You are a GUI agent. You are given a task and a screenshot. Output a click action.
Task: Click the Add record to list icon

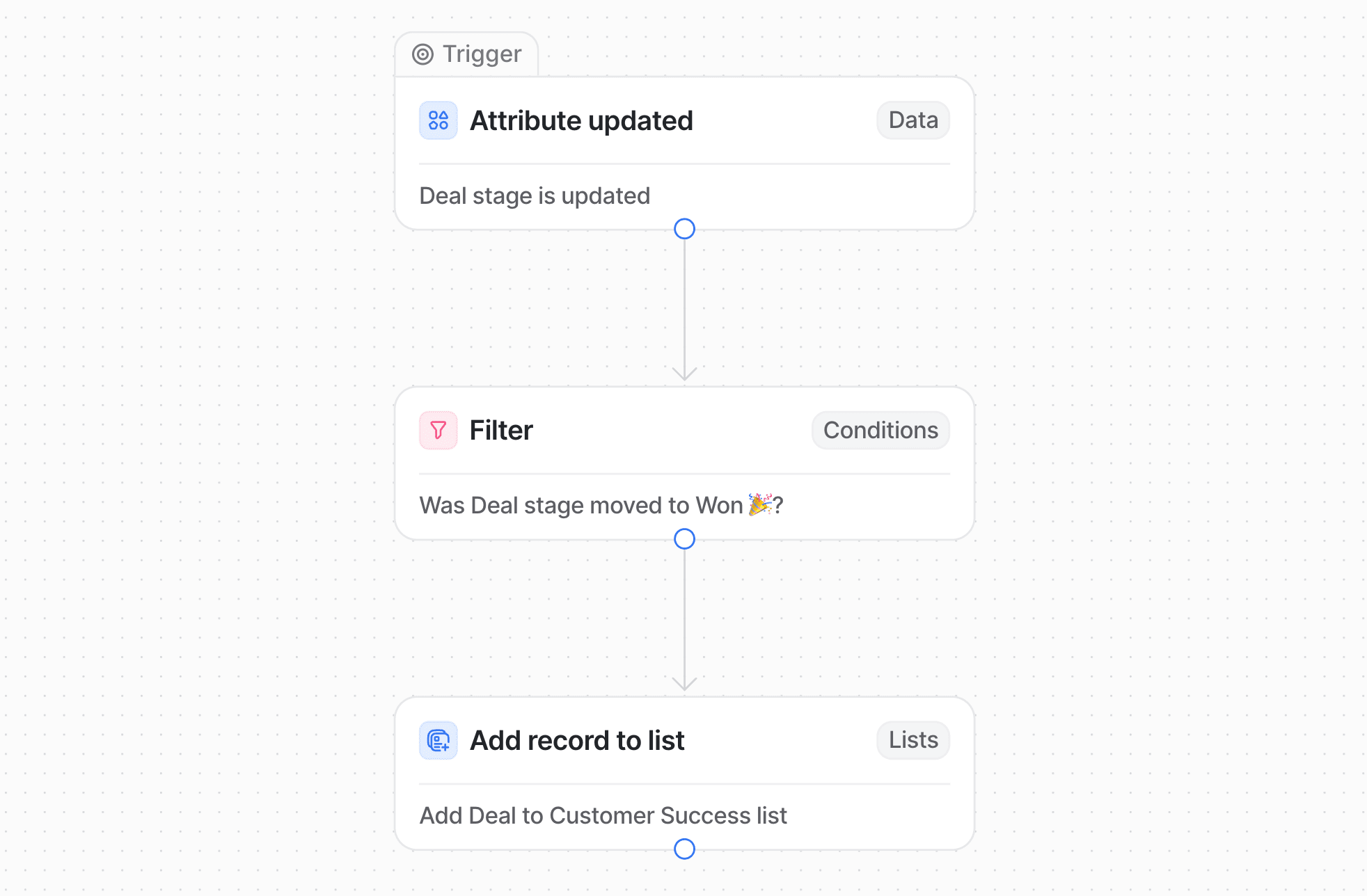pos(438,740)
